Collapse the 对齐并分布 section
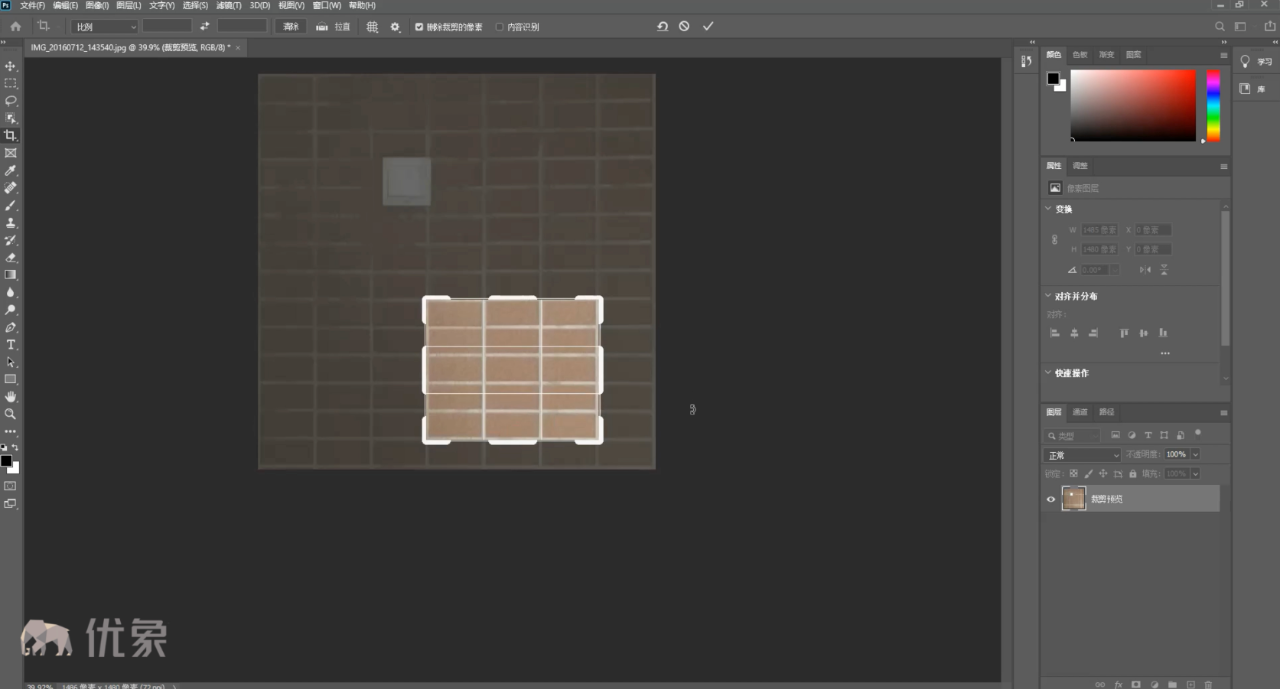 [1049, 297]
